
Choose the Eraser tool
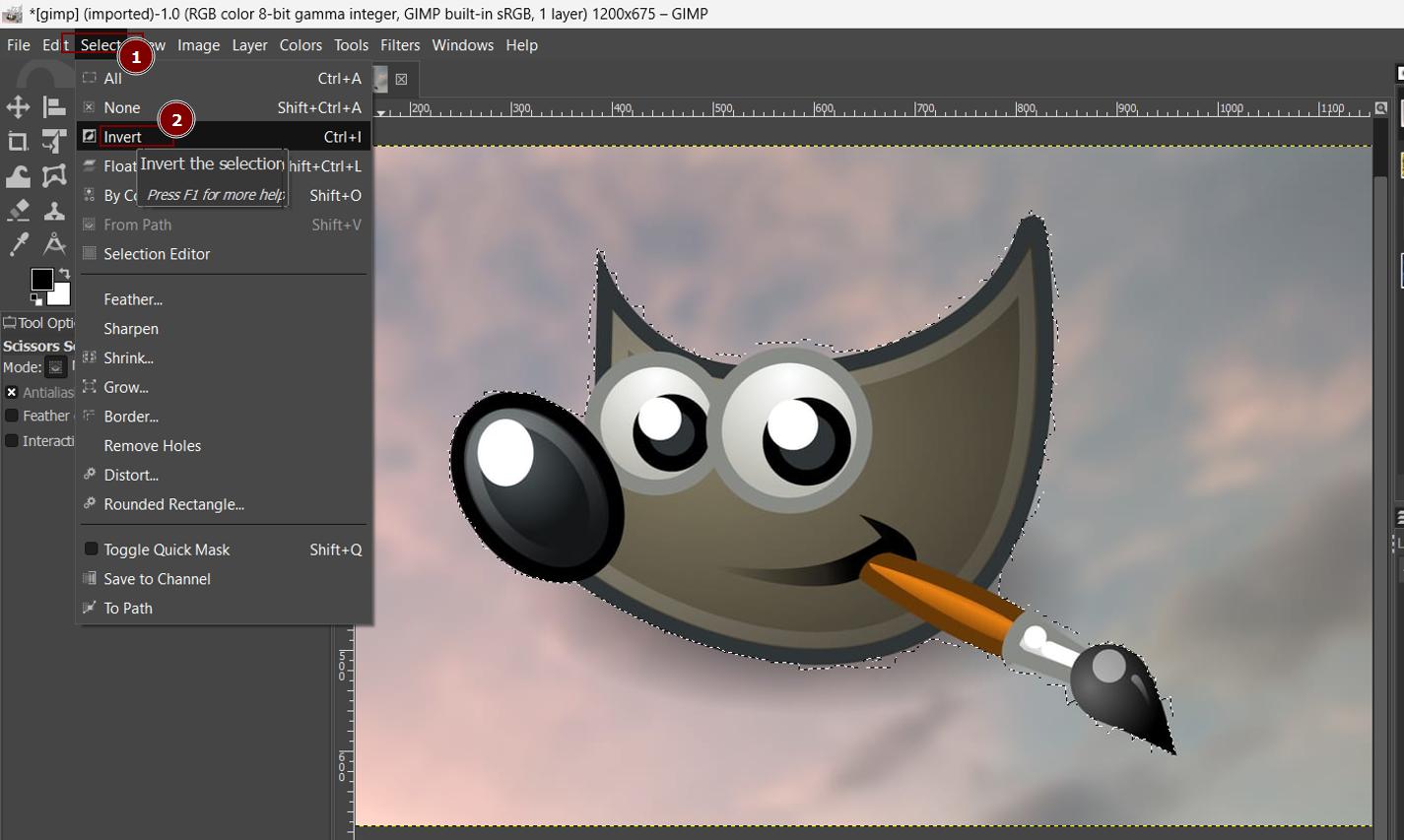[x=18, y=211]
